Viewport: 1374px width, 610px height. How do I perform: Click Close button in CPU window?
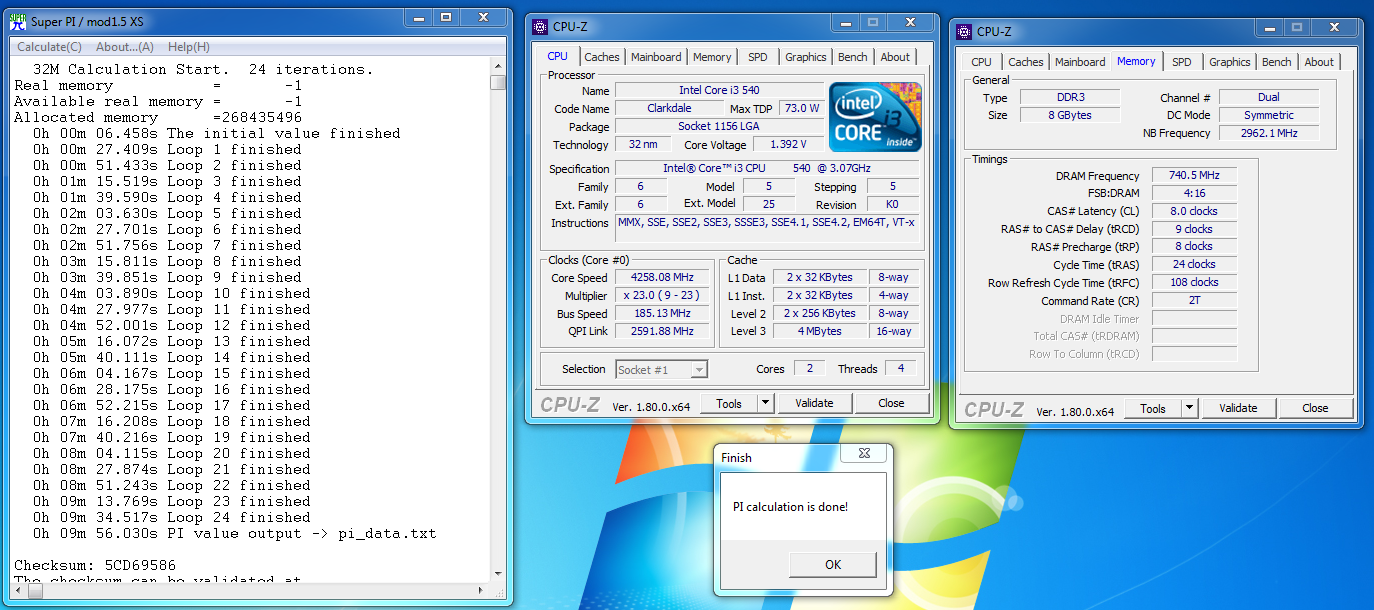click(891, 403)
